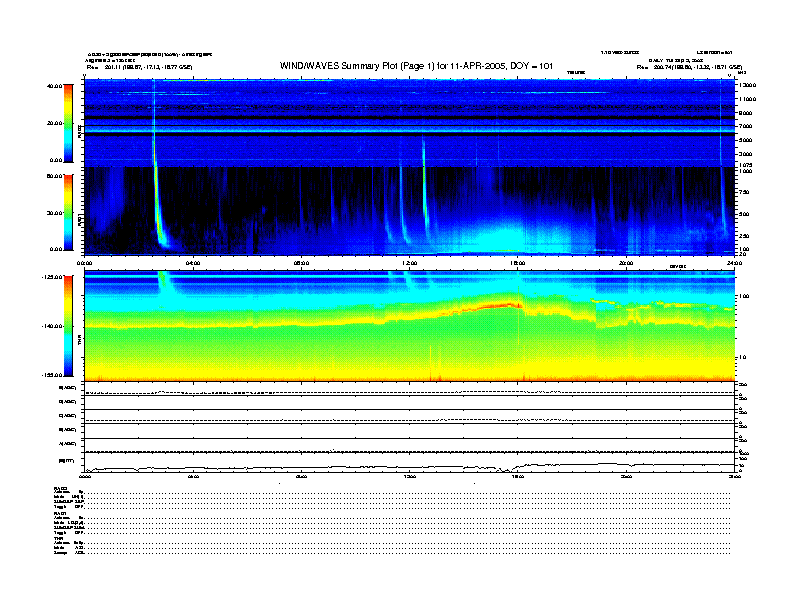This screenshot has height=612, width=792.
Task: Click the RAD2 color scale bar topped 40.00
Action: click(x=68, y=123)
